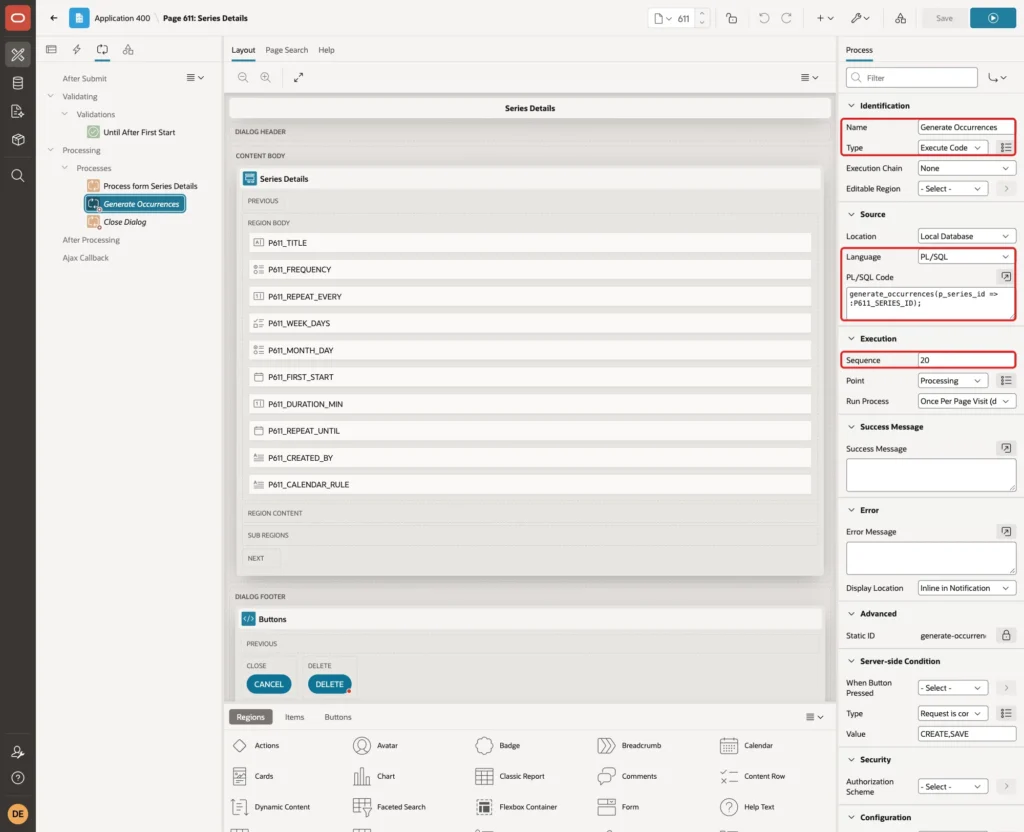Switch to the Dynamic Actions lightning tab
The width and height of the screenshot is (1024, 832).
coord(76,50)
